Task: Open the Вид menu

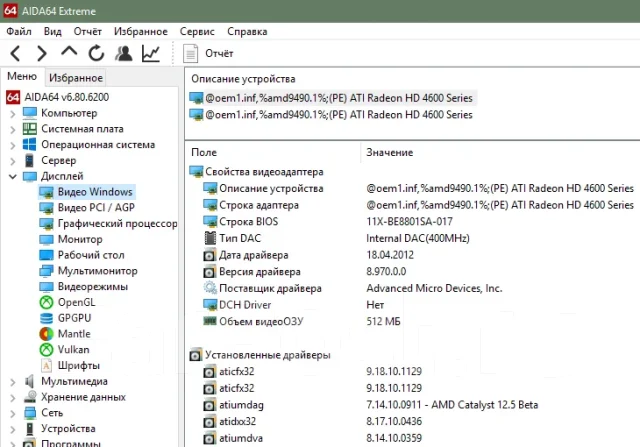Action: (53, 31)
